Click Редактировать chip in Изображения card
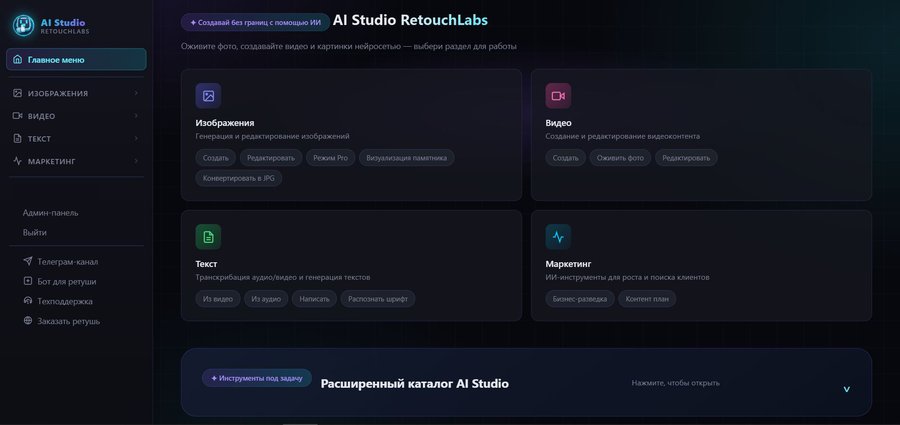 coord(271,158)
